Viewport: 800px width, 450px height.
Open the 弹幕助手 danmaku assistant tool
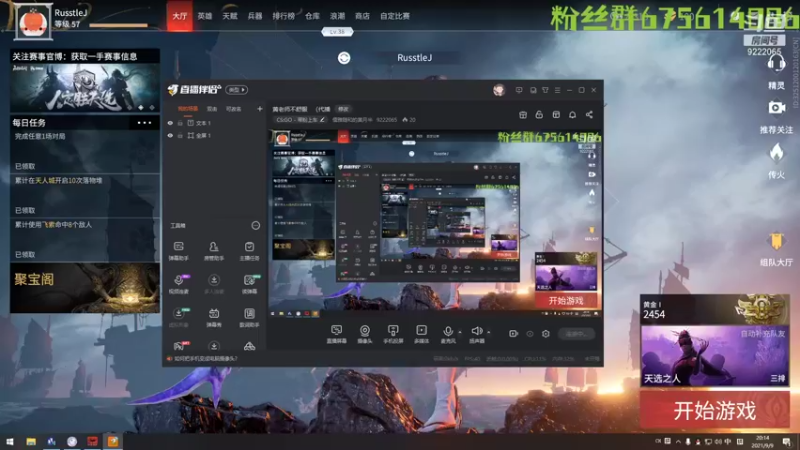[x=179, y=251]
